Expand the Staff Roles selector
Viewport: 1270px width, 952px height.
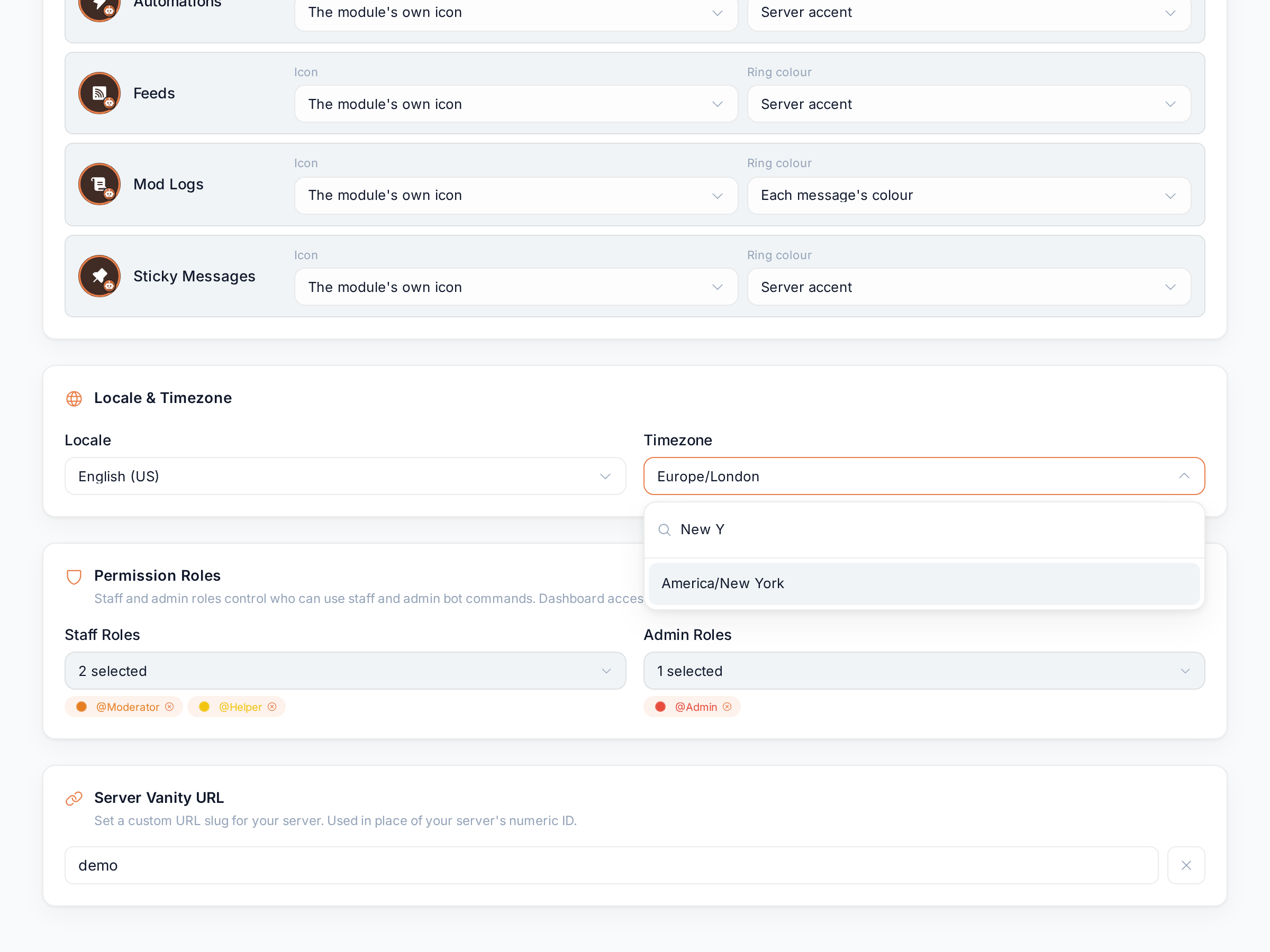click(345, 671)
